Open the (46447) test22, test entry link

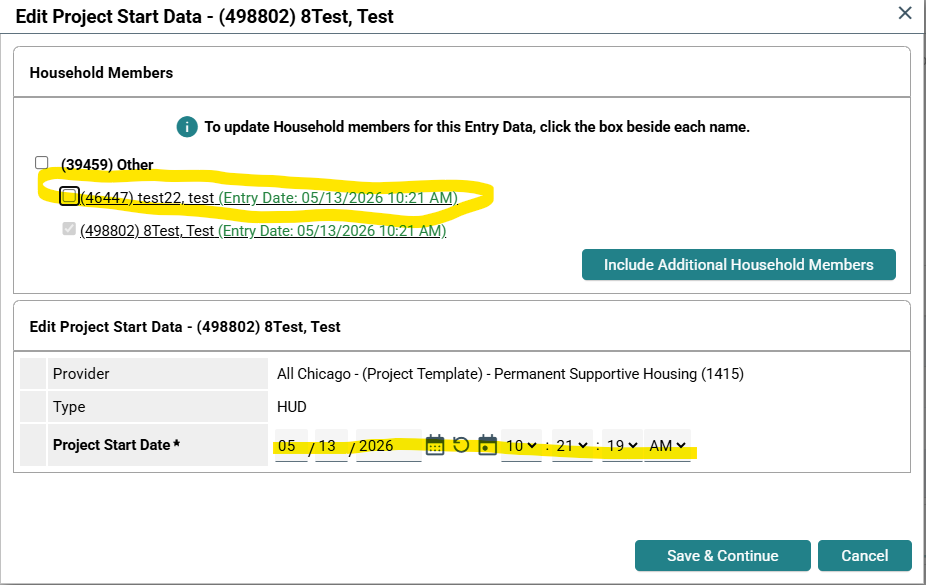point(269,198)
